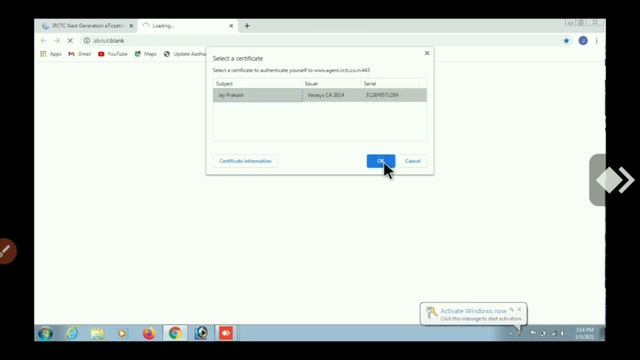Open the Maps bookmark
The height and width of the screenshot is (360, 640).
[x=146, y=54]
